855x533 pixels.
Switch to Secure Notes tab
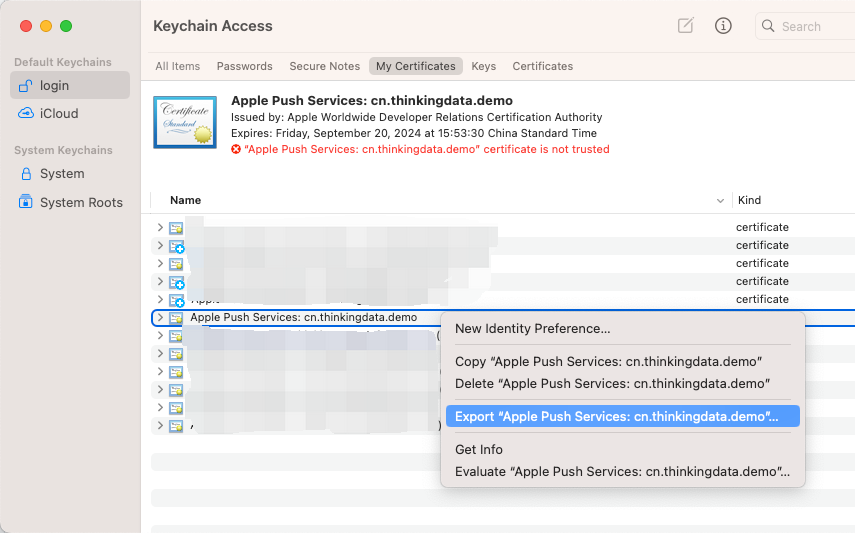[x=324, y=66]
